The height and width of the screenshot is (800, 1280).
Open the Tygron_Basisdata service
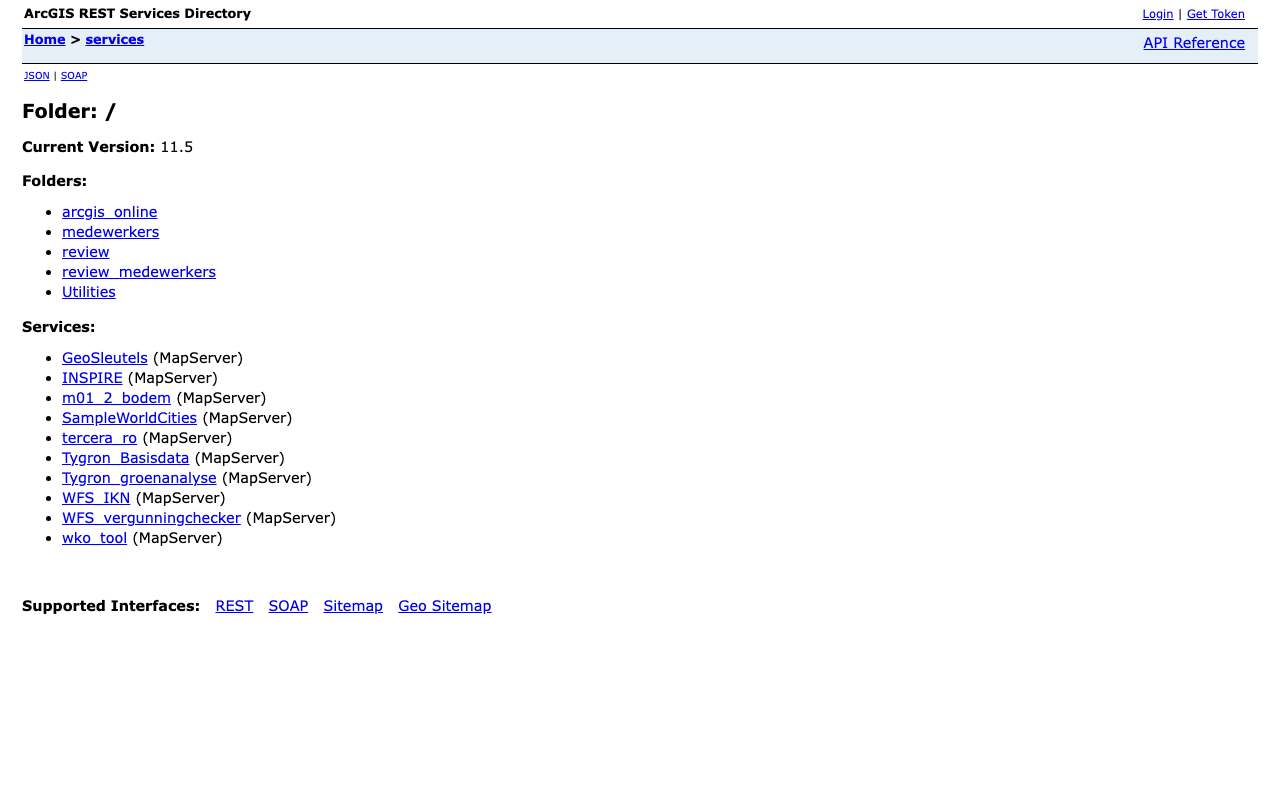(x=125, y=458)
